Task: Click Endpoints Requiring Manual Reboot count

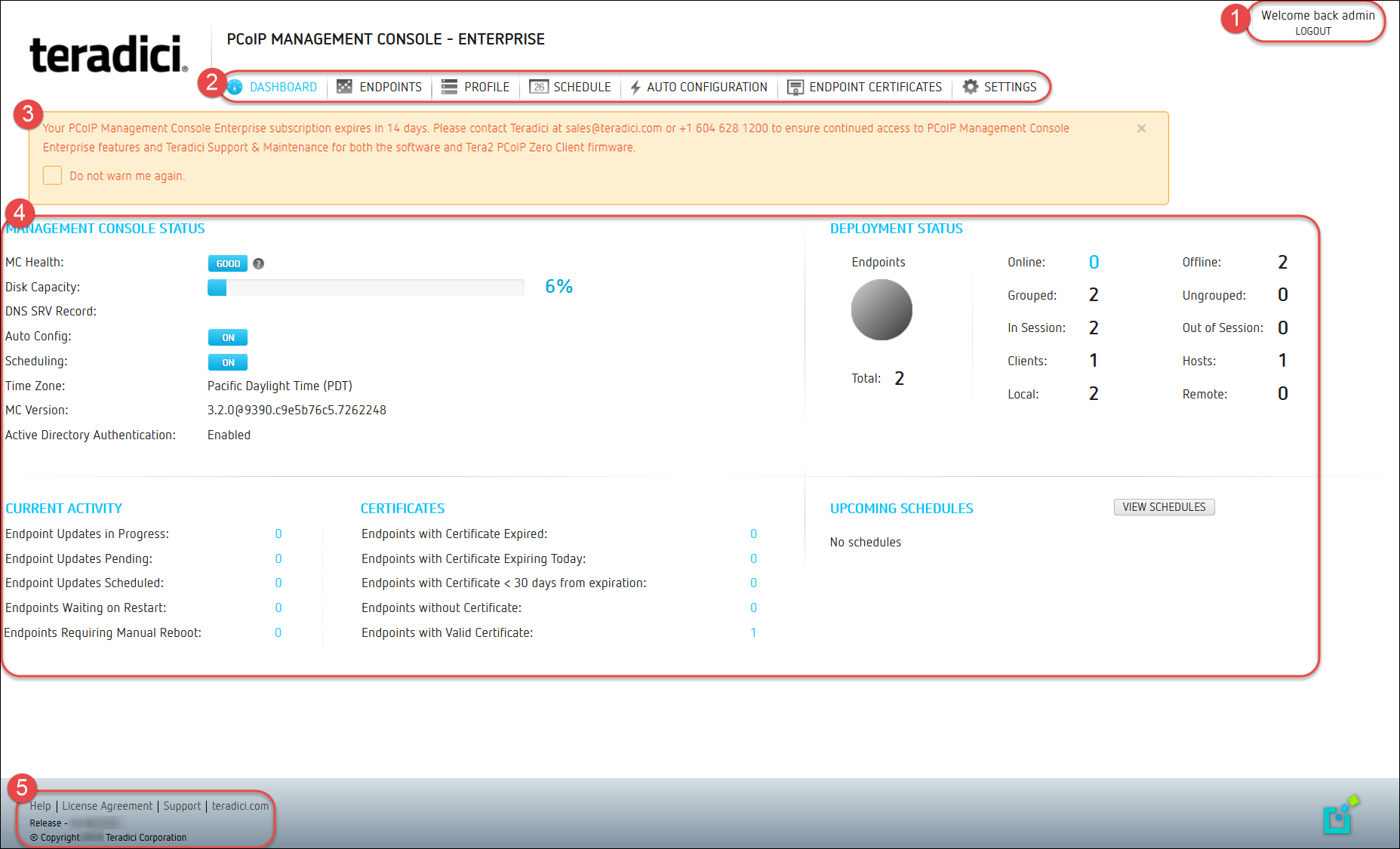Action: (x=278, y=632)
